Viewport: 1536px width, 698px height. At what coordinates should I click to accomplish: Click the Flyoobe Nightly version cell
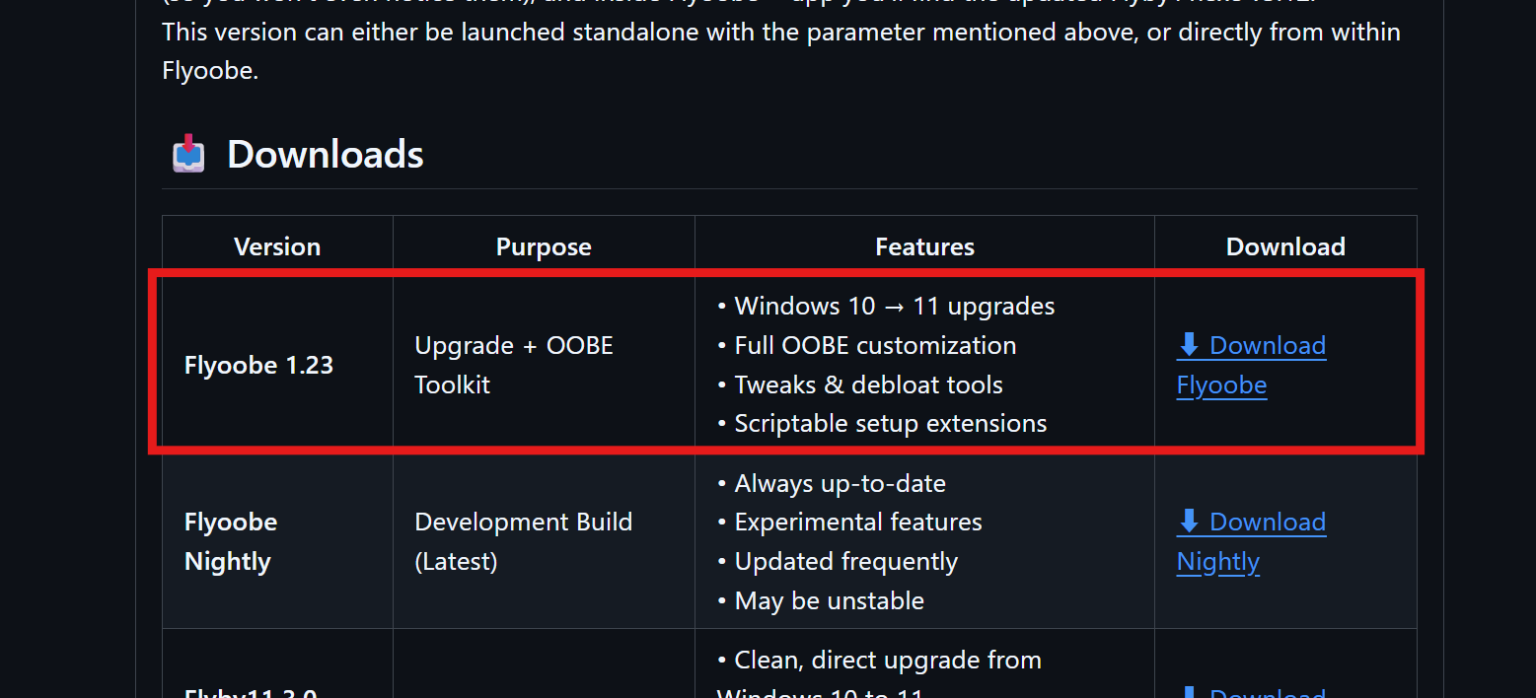pos(231,541)
